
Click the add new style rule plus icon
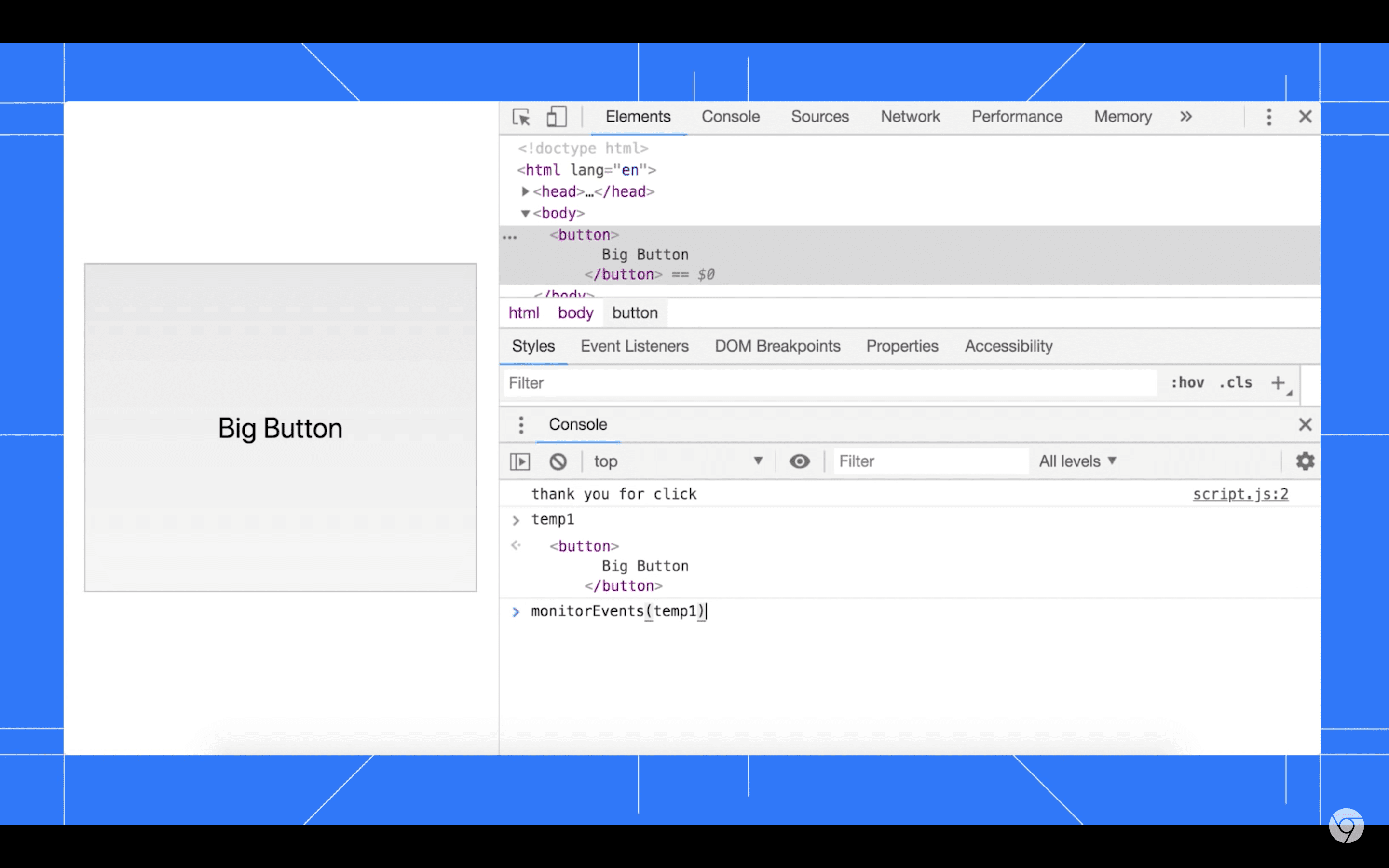click(x=1279, y=382)
